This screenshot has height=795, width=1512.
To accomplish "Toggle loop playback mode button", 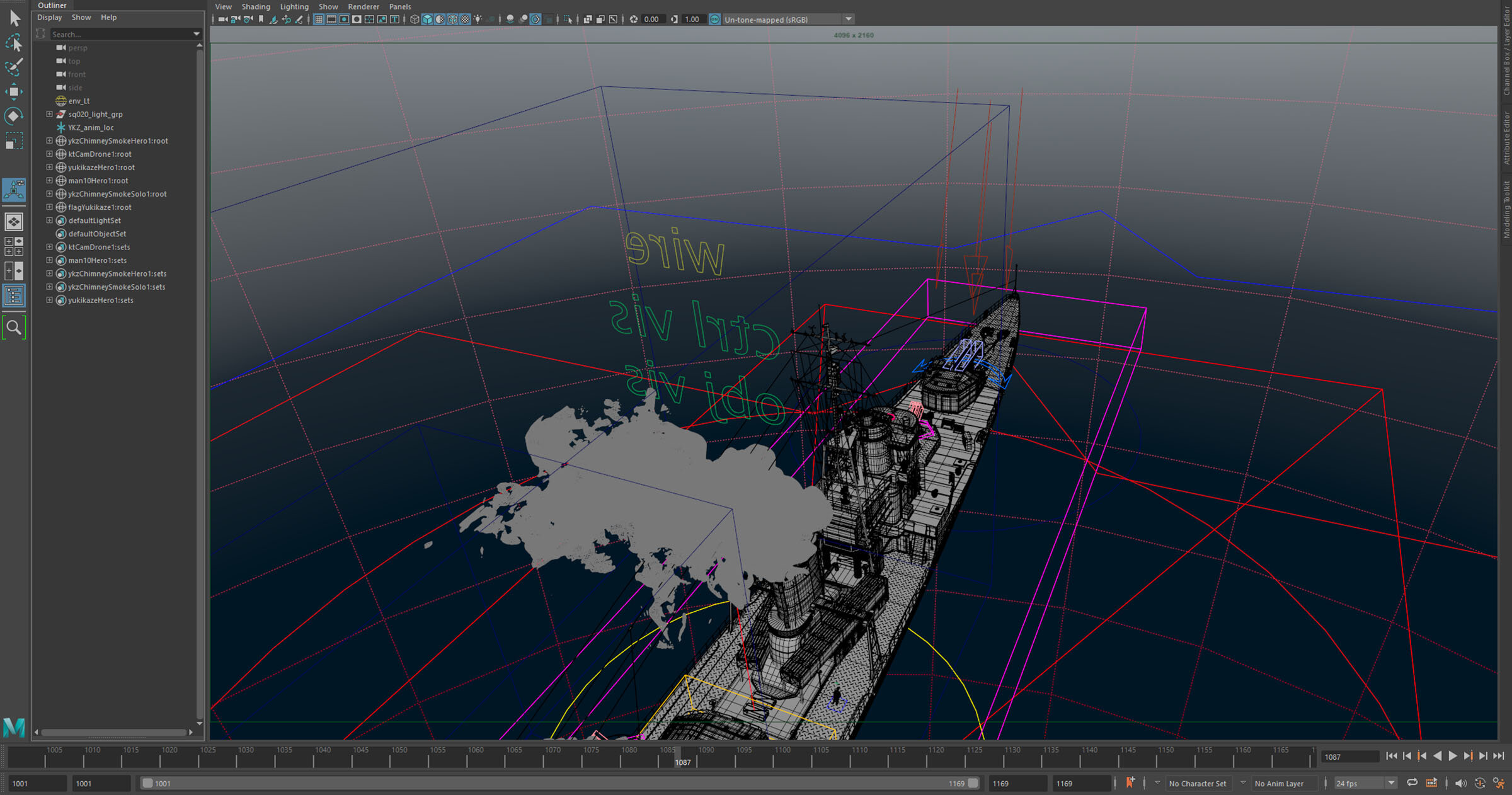I will pyautogui.click(x=1412, y=783).
